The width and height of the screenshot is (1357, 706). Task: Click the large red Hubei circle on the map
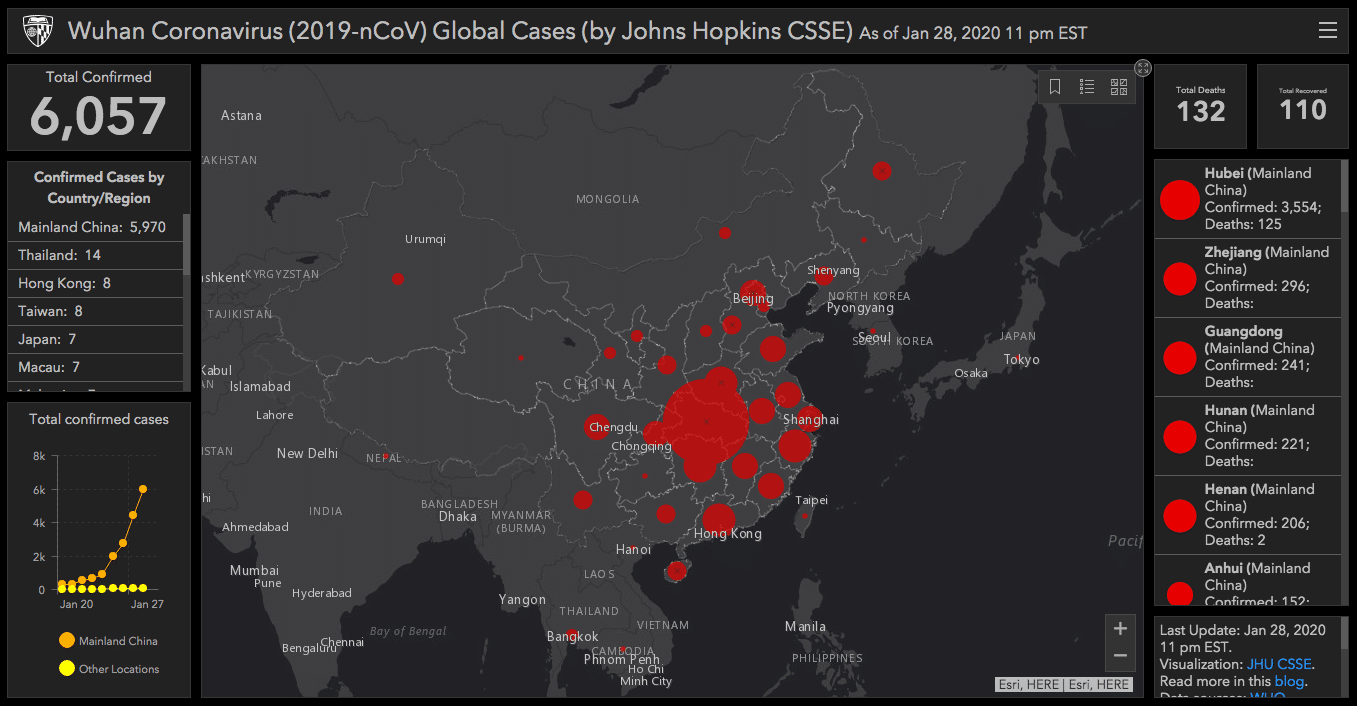706,421
